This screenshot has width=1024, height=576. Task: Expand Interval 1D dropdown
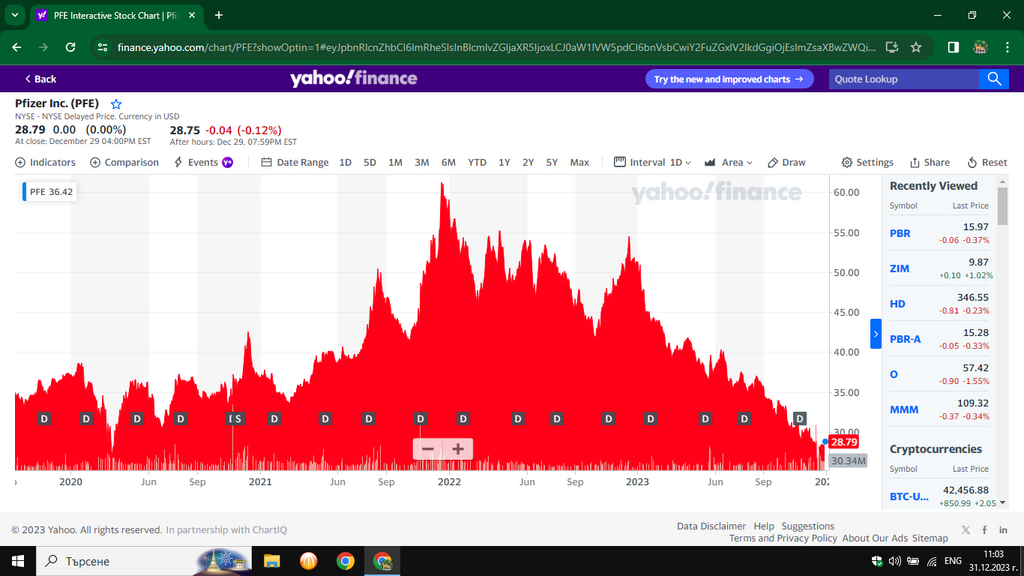tap(652, 162)
